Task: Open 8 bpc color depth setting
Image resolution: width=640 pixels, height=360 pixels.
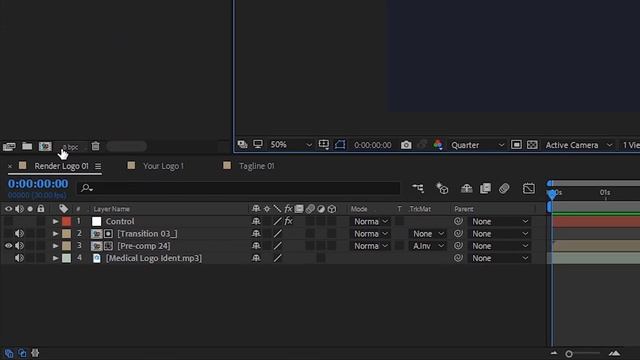Action: point(70,147)
